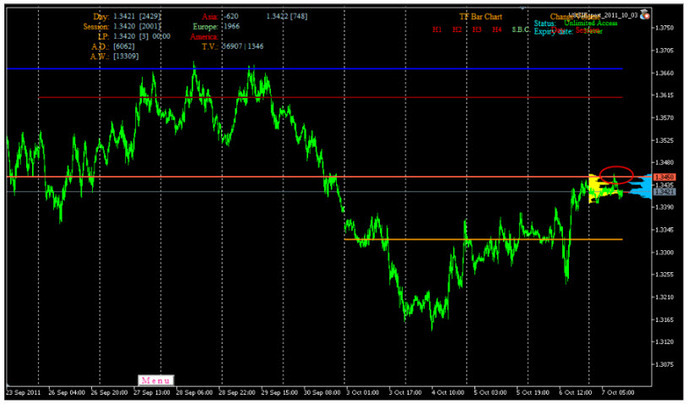
Task: Click the LP value 1.3420 [3] 00:00
Action: [142, 36]
